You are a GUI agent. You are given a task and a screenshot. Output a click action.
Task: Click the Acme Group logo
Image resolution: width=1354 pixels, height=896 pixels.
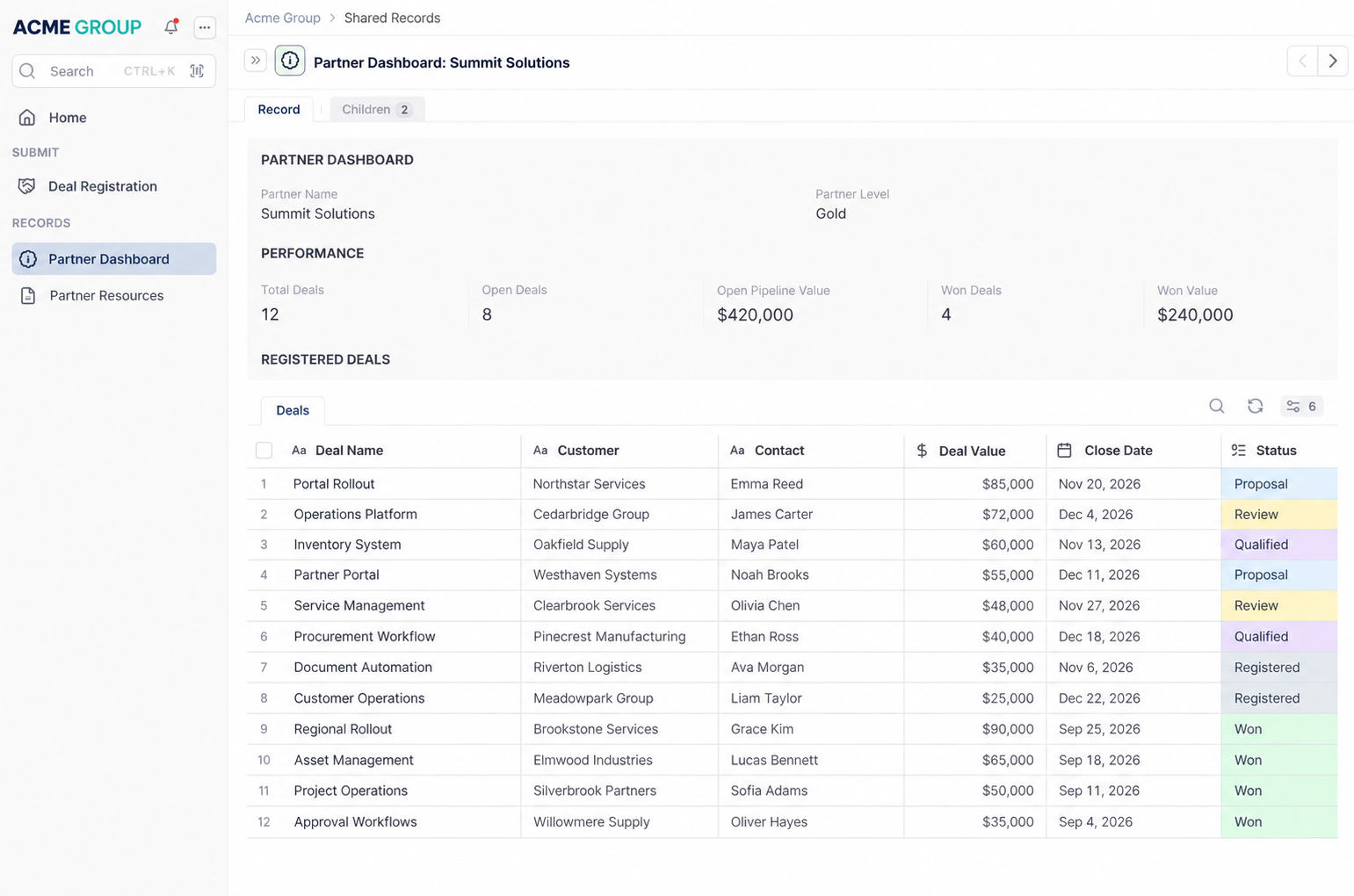77,27
